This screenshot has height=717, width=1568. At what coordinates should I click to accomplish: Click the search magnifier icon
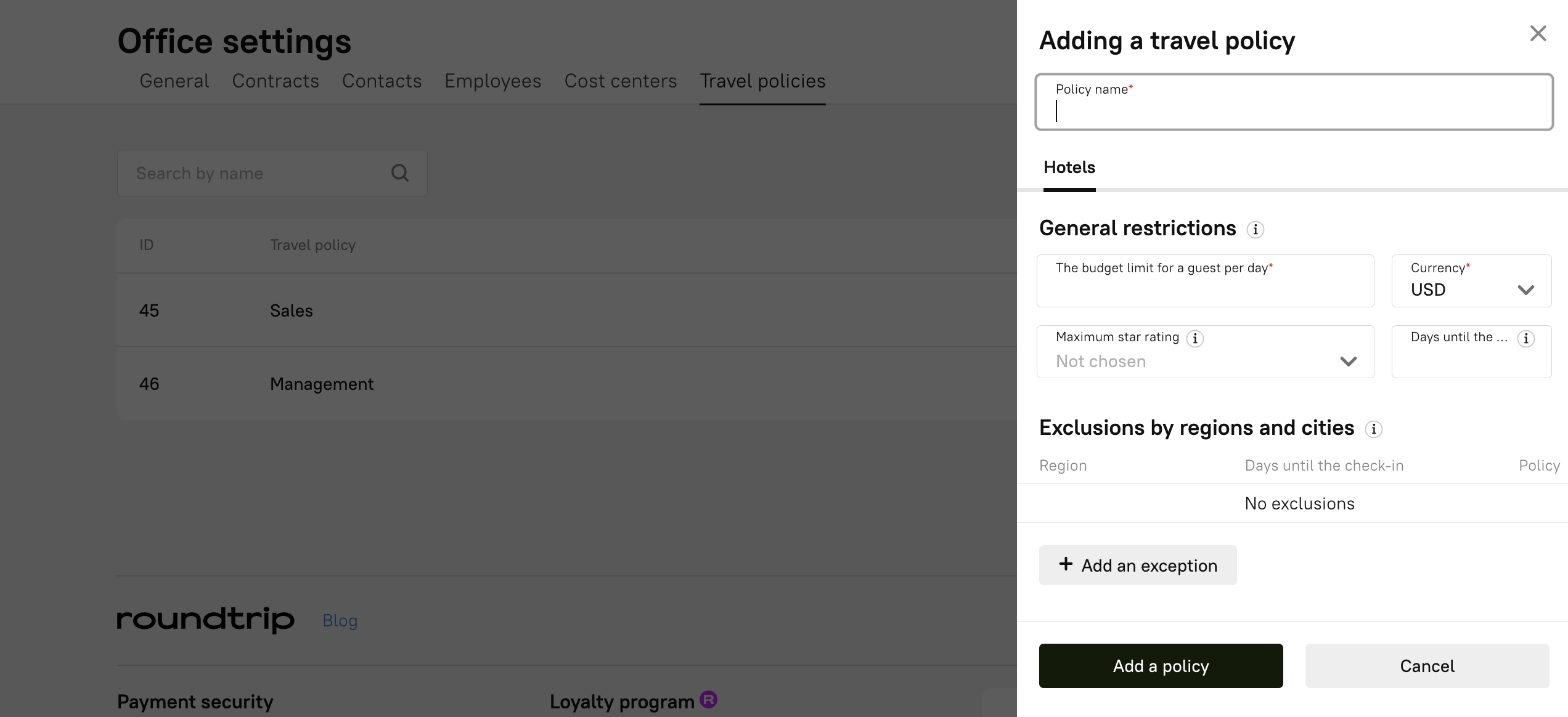(x=400, y=173)
